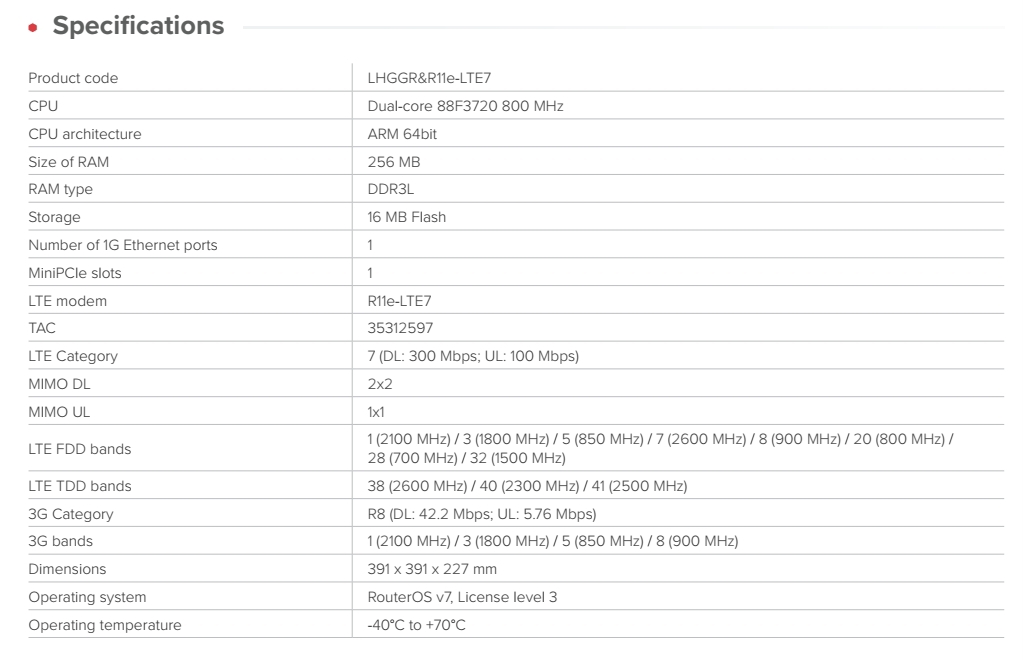Select the CPU architecture row label
1023x660 pixels.
(84, 133)
